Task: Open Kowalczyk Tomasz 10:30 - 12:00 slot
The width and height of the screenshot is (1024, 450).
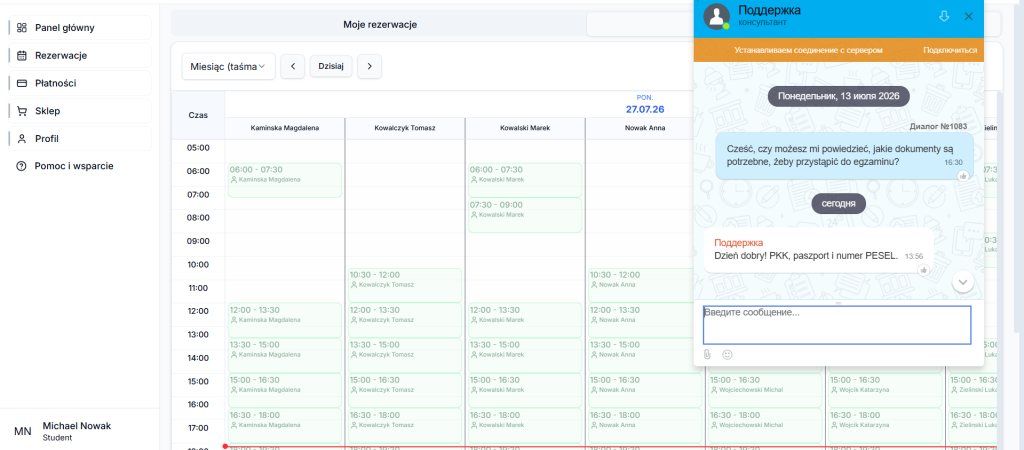Action: pyautogui.click(x=405, y=285)
